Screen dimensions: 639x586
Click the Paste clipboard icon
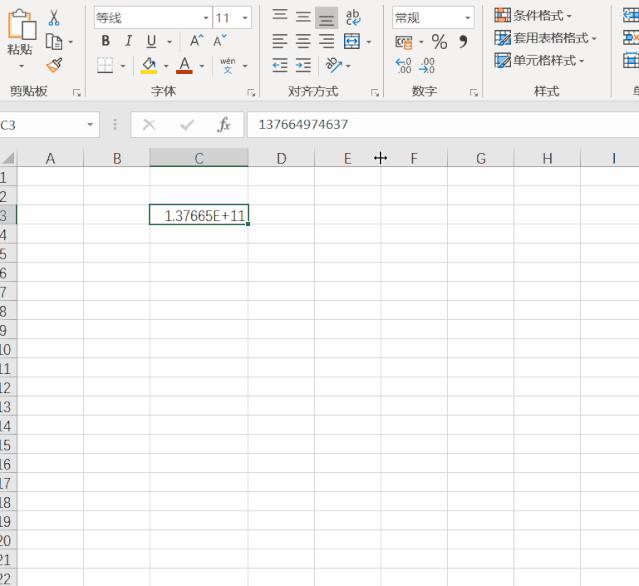pos(22,24)
